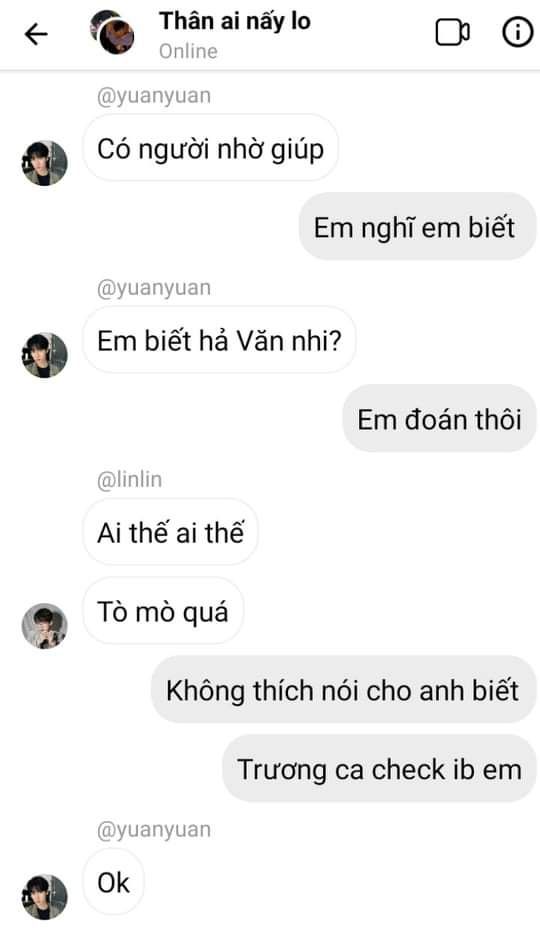540x933 pixels.
Task: Tap the avatar beside the 'Ok' message
Action: click(x=45, y=897)
